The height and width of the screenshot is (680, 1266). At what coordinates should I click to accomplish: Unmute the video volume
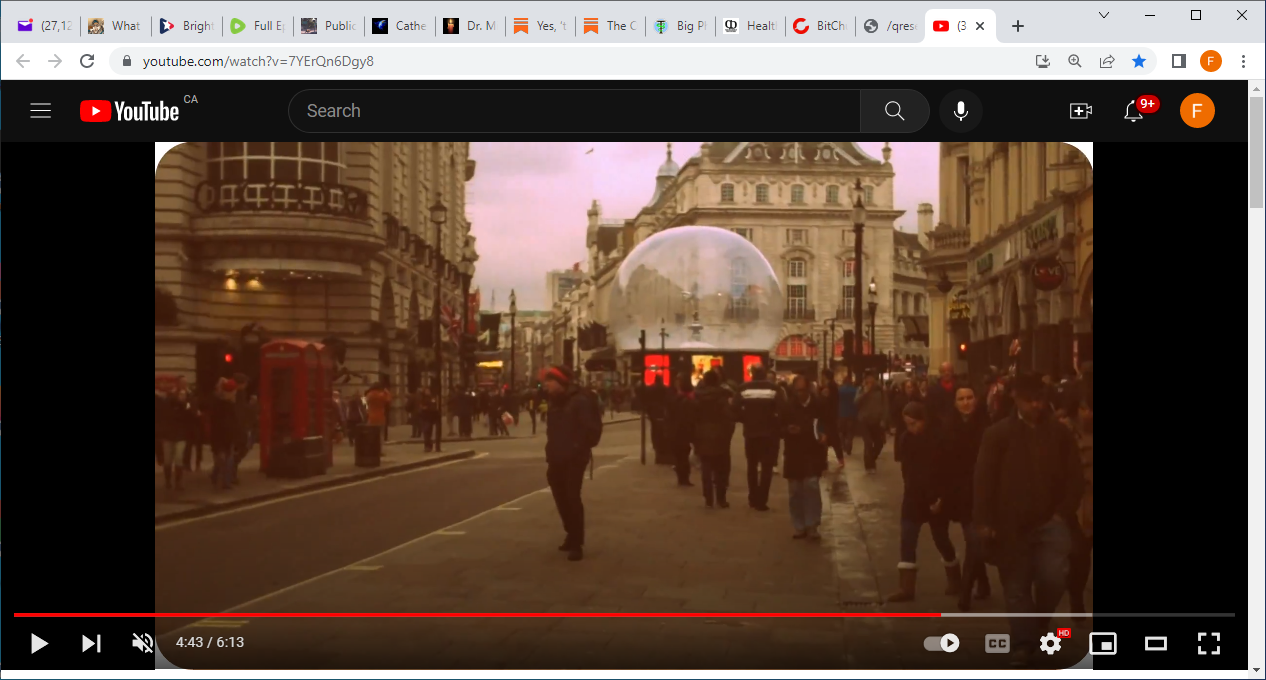pos(143,643)
